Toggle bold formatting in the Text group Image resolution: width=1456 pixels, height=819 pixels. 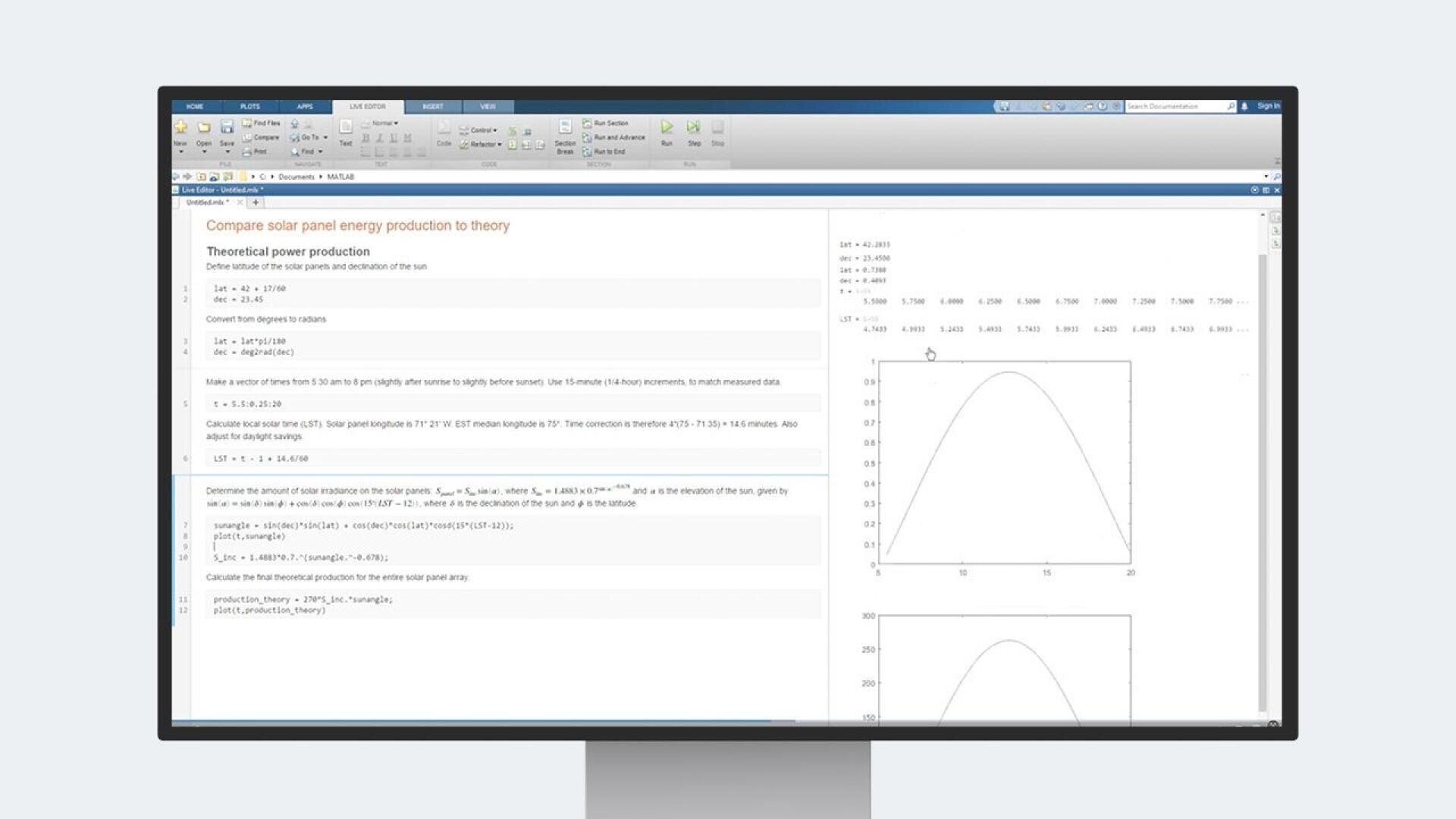tap(366, 136)
